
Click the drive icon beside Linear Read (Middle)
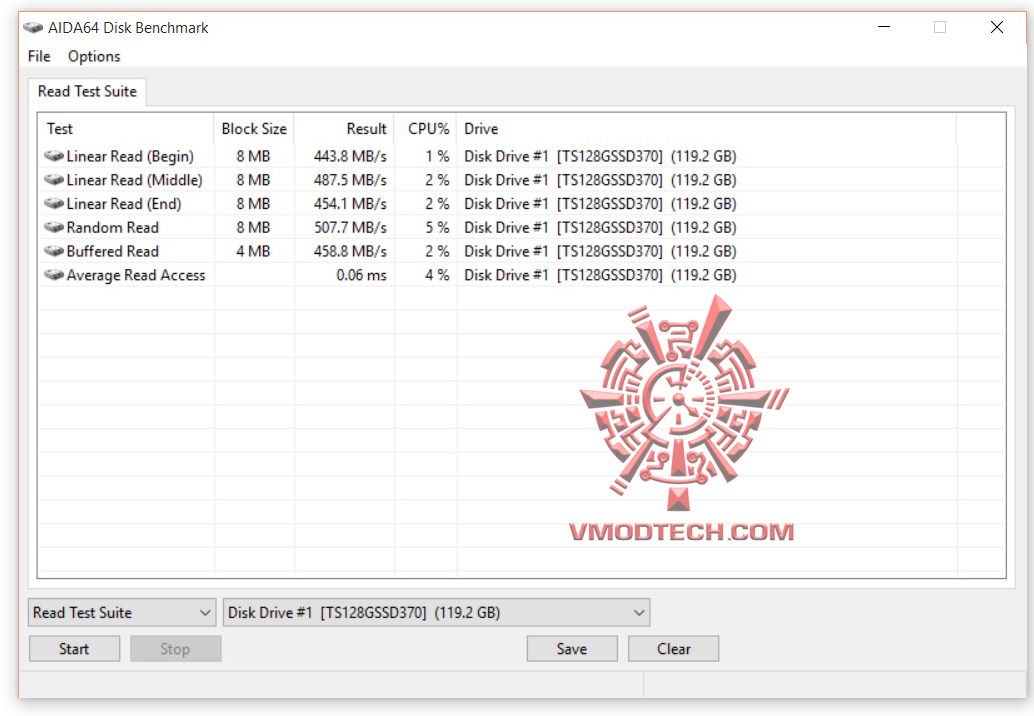click(53, 180)
